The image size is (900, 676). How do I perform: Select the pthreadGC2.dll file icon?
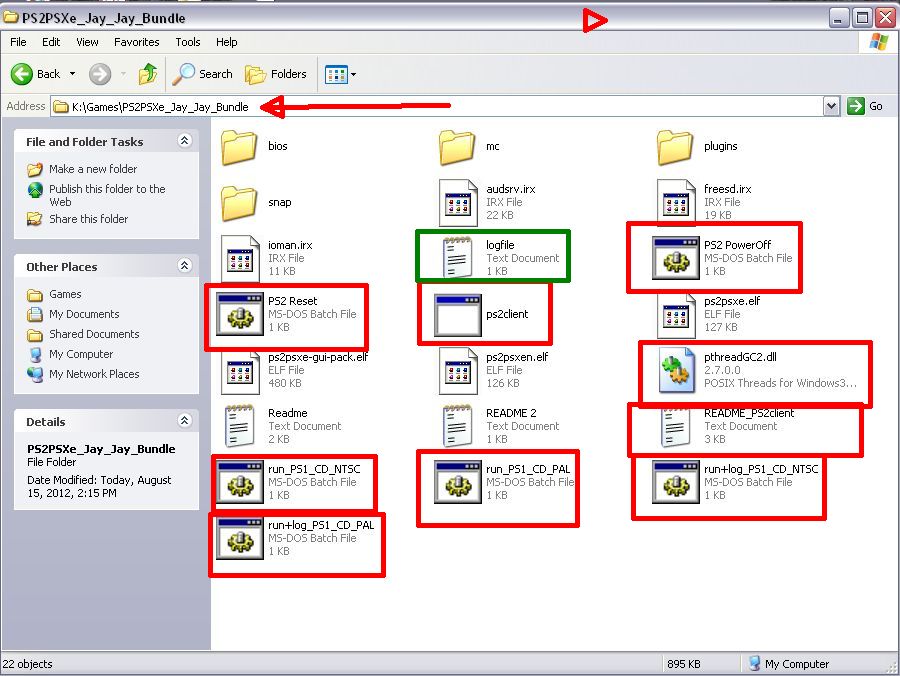(676, 370)
